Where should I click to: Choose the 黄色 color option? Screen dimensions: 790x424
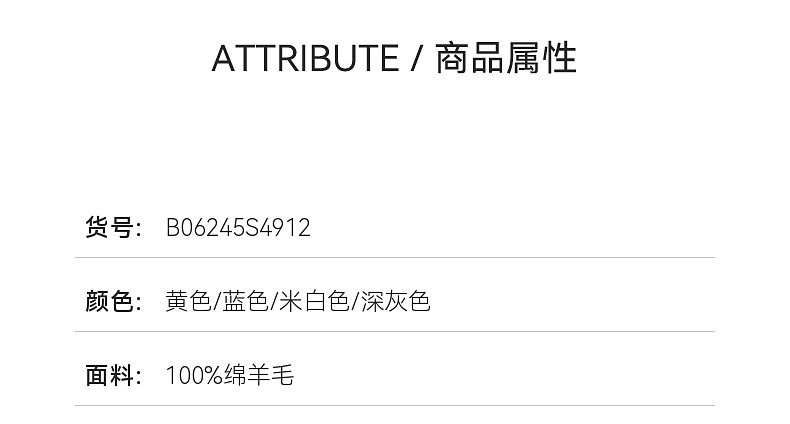[188, 301]
